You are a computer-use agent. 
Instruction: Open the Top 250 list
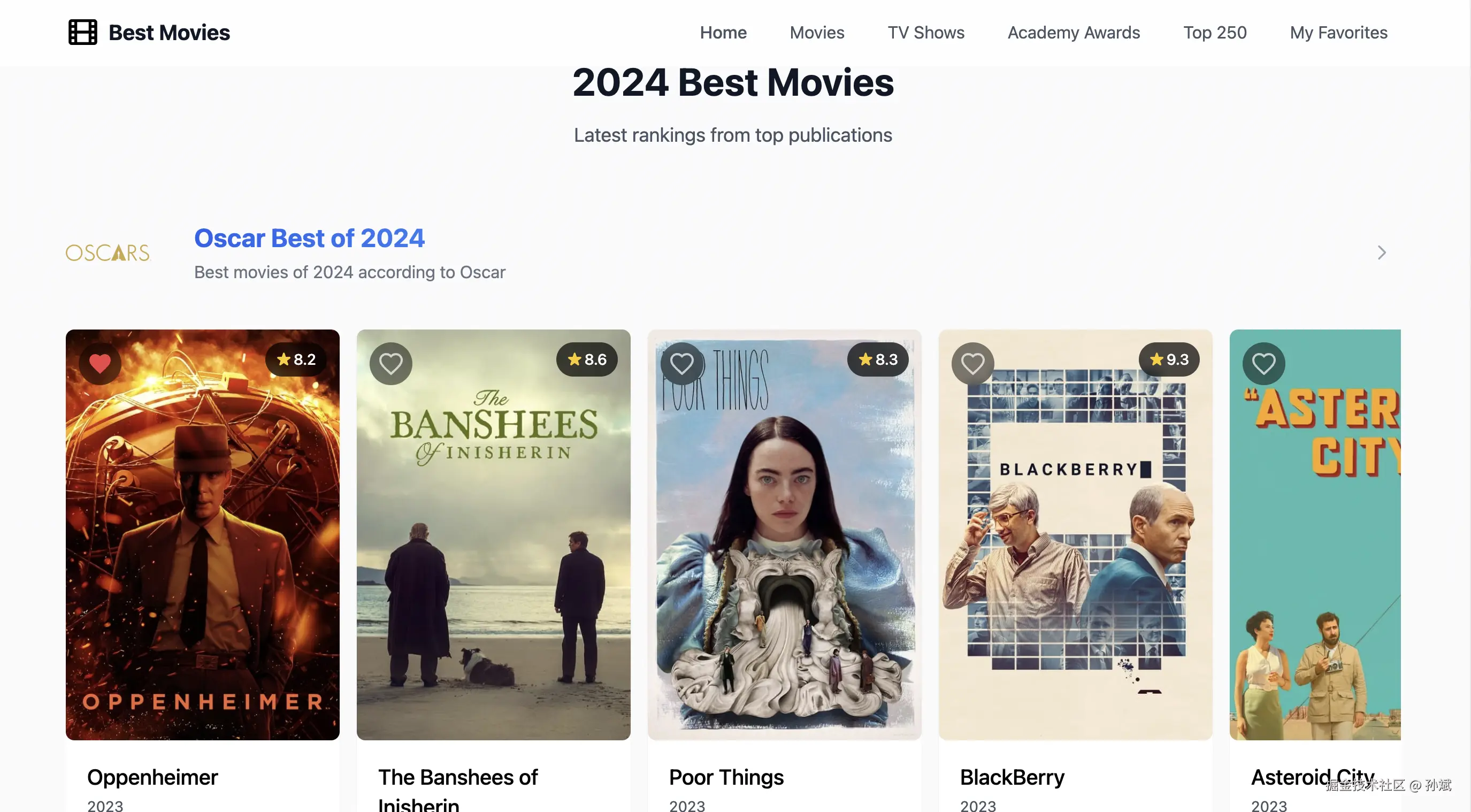pos(1215,33)
